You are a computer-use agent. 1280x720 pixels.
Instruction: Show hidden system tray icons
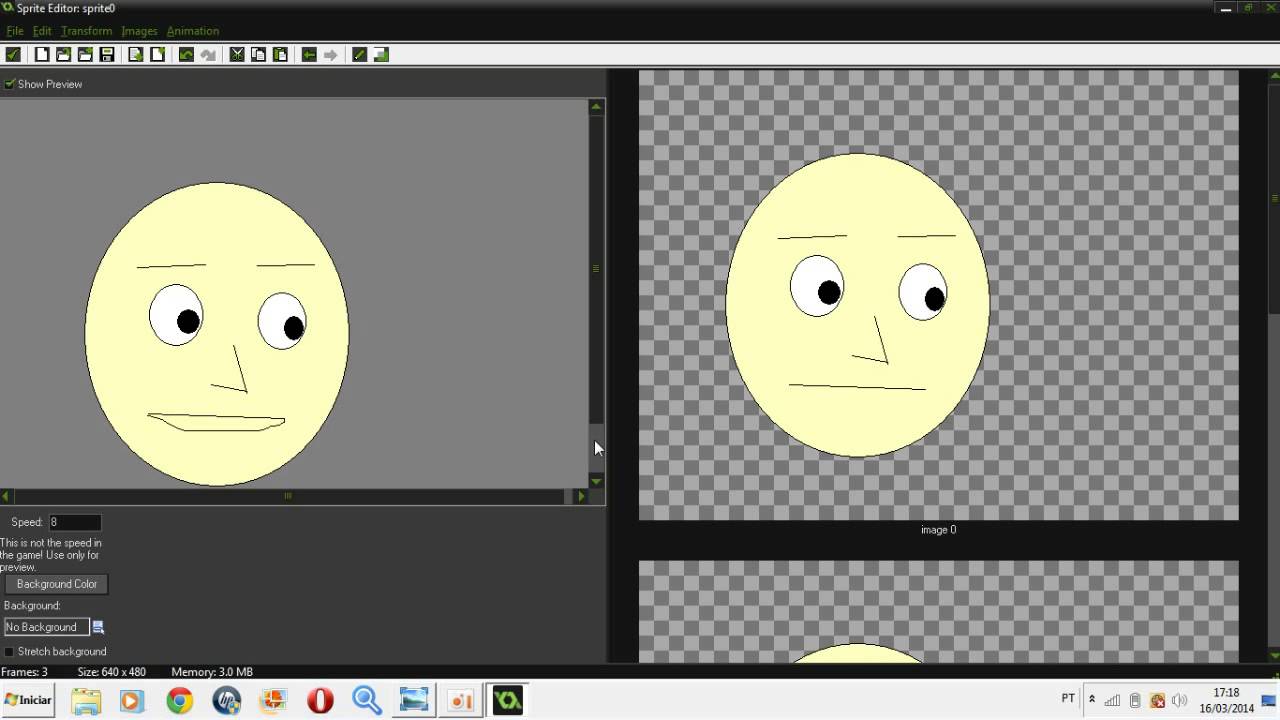[x=1091, y=699]
